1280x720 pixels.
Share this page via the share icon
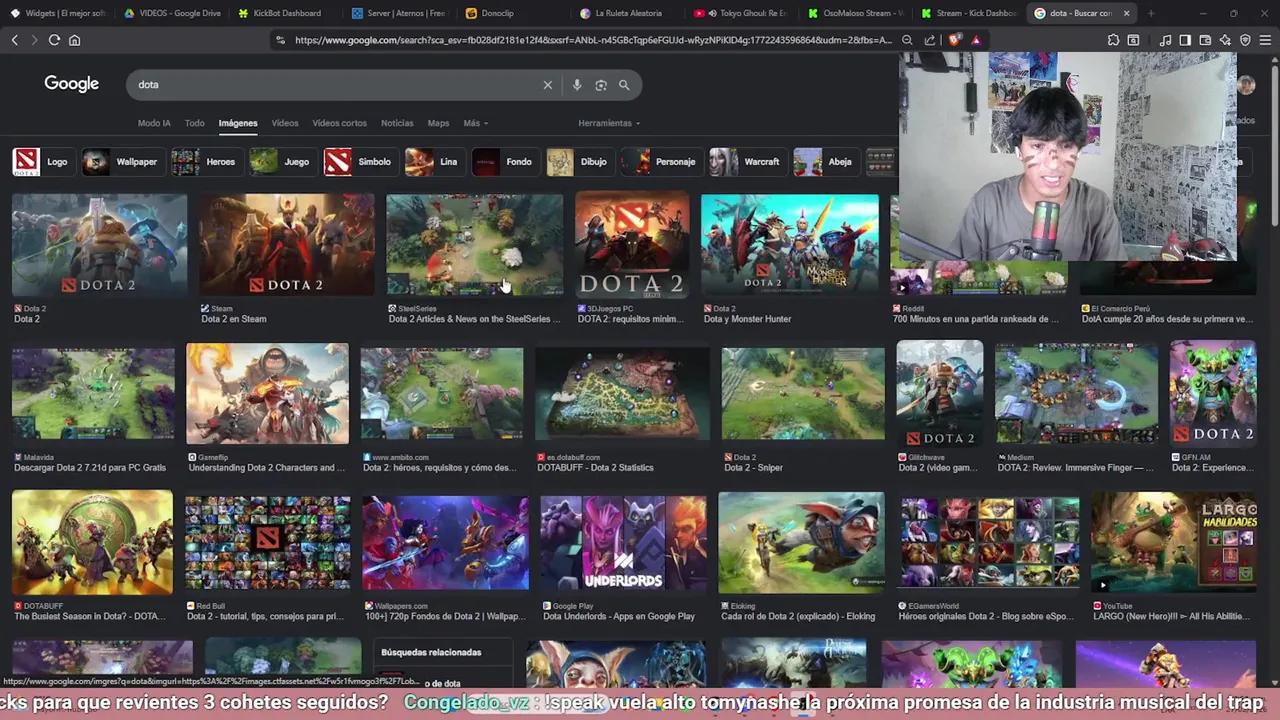(x=930, y=40)
